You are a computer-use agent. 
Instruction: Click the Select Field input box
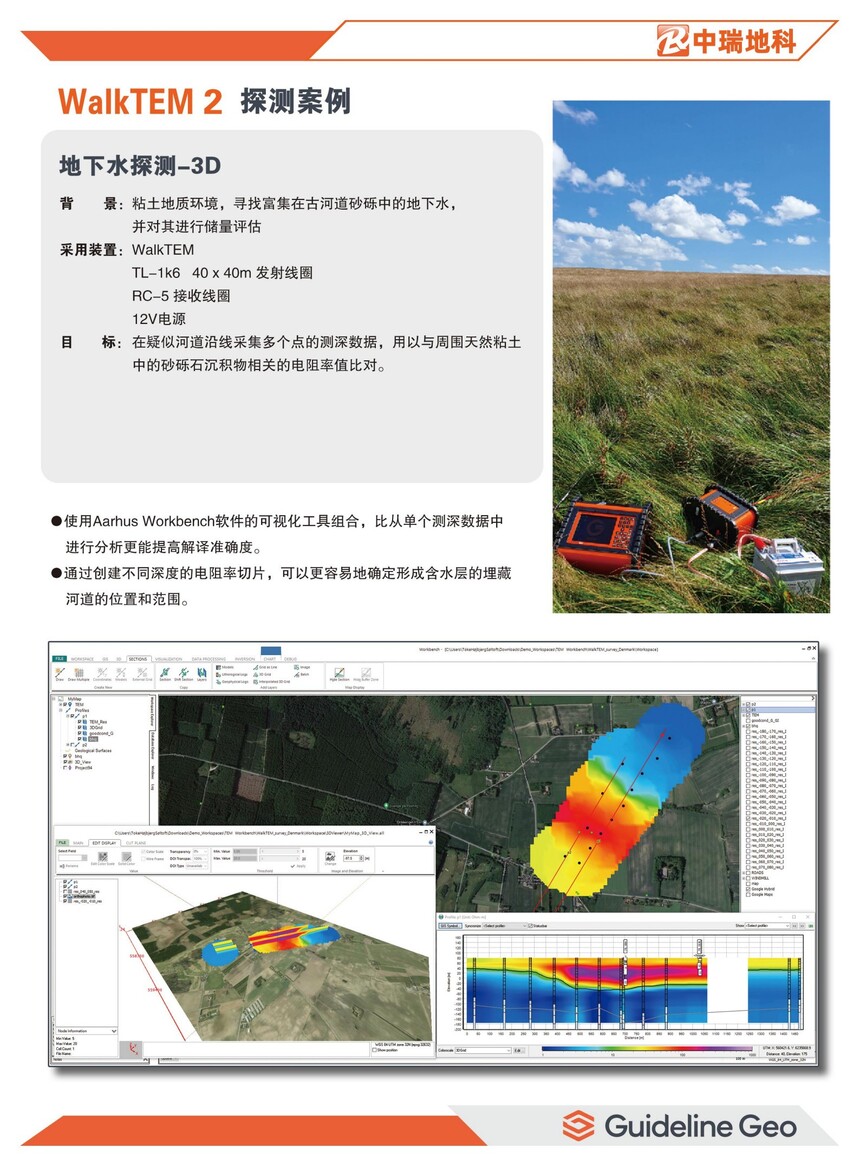[73, 858]
